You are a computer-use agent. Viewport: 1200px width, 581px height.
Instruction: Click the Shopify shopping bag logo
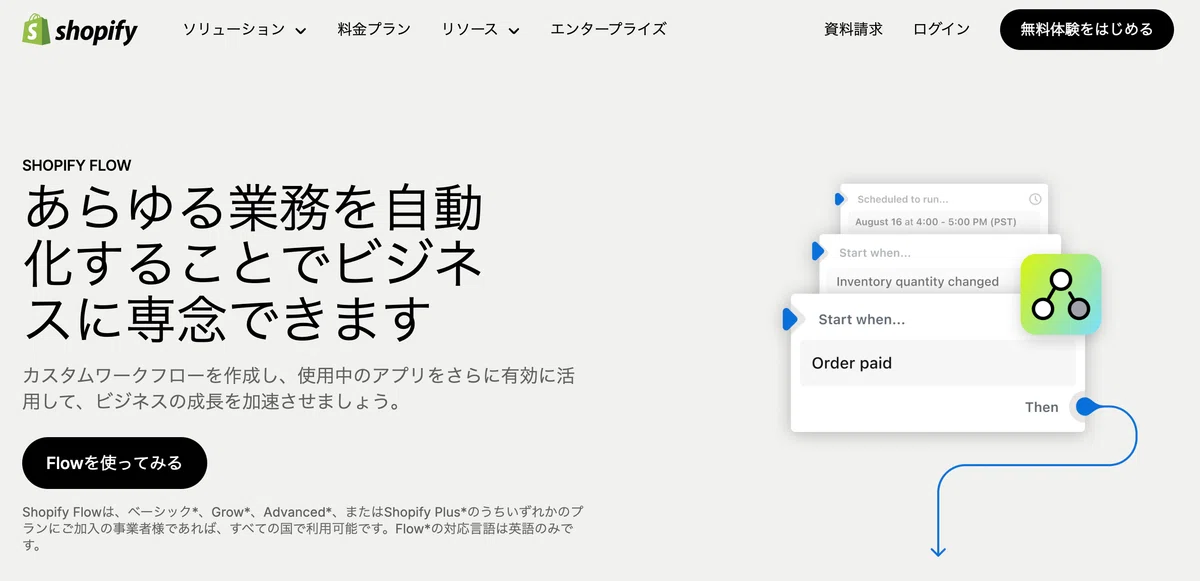[x=37, y=29]
